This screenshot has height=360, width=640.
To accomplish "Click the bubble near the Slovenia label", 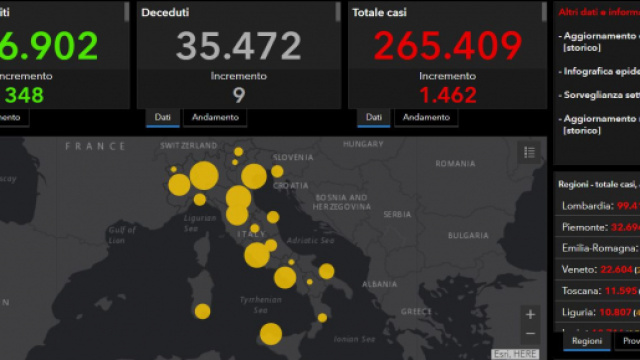I will point(277,171).
